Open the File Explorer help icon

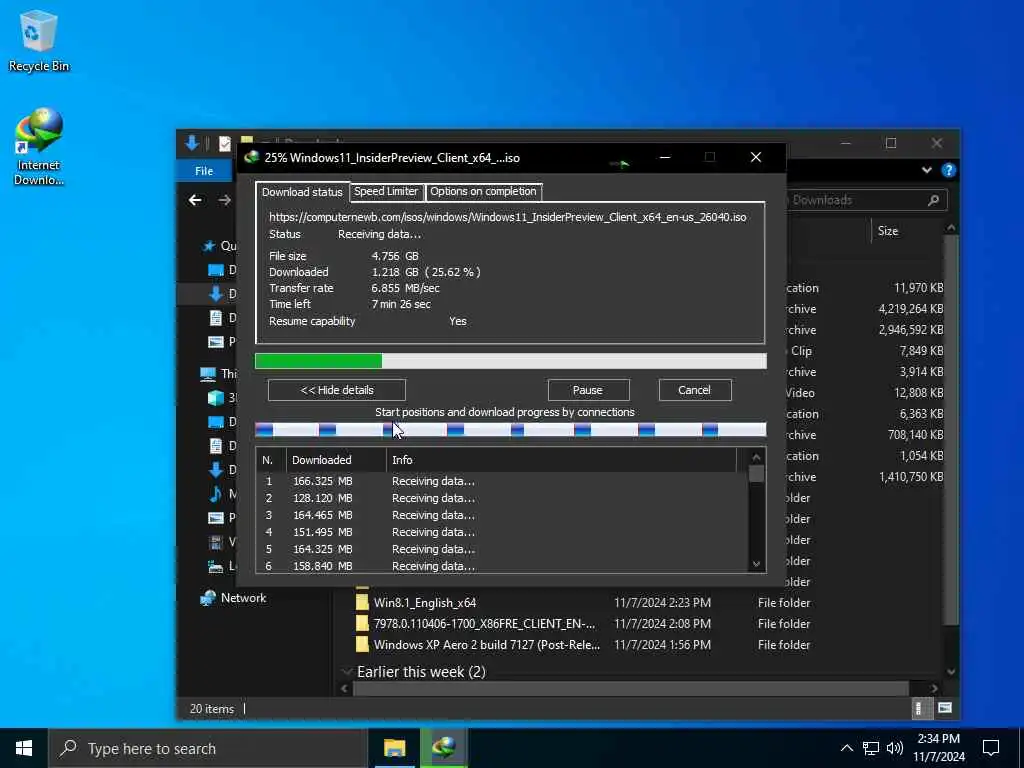point(948,170)
